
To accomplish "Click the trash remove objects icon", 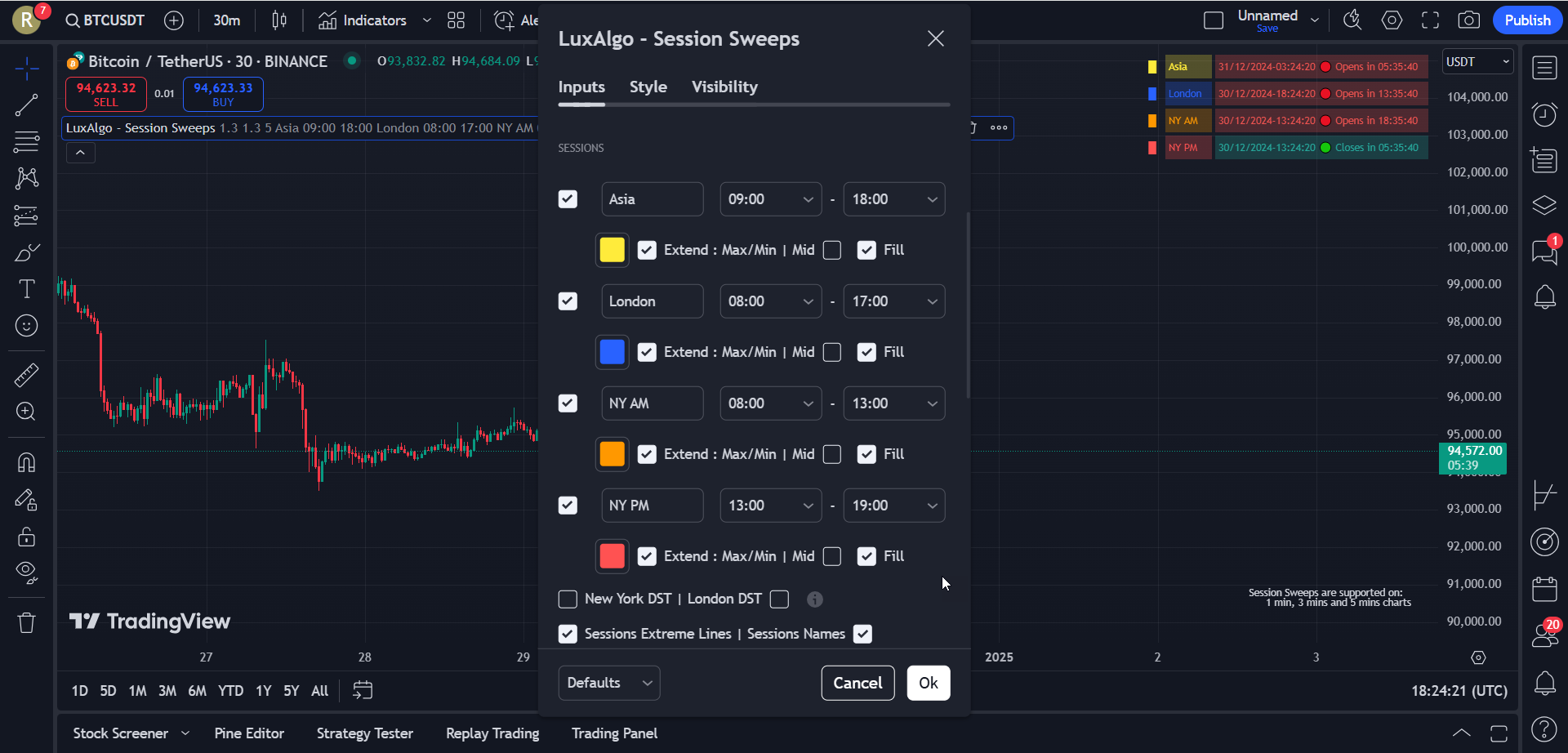I will pyautogui.click(x=26, y=623).
